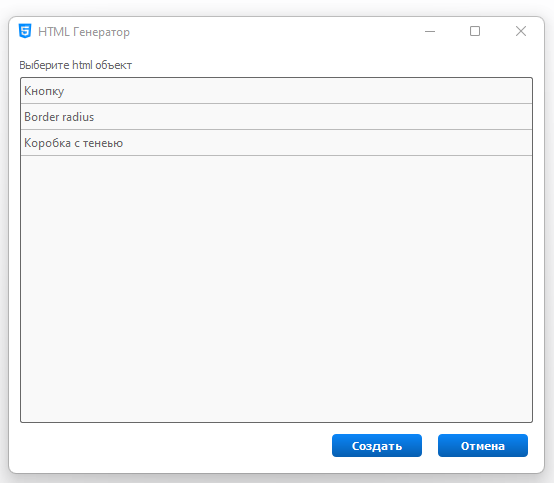Minimize the HTML Генератор window
Image resolution: width=554 pixels, height=483 pixels.
(430, 31)
